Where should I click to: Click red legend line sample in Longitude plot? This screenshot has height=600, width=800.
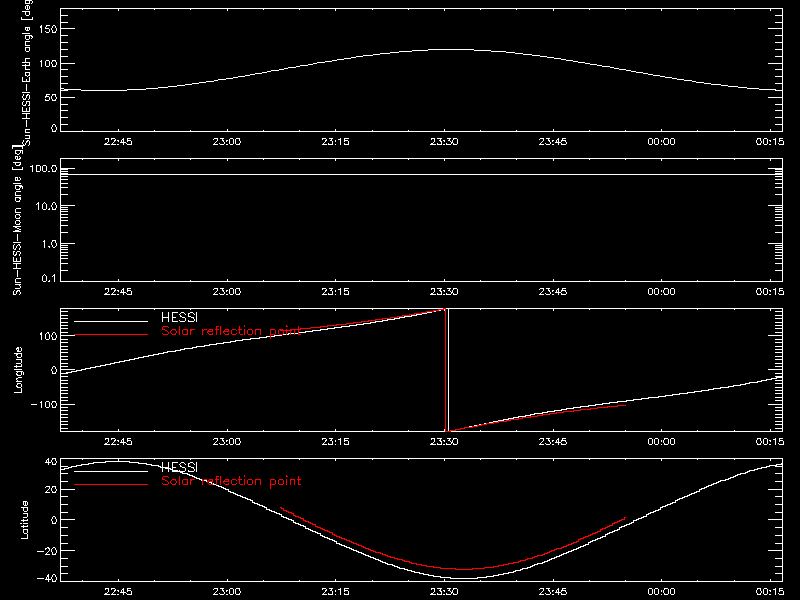111,335
